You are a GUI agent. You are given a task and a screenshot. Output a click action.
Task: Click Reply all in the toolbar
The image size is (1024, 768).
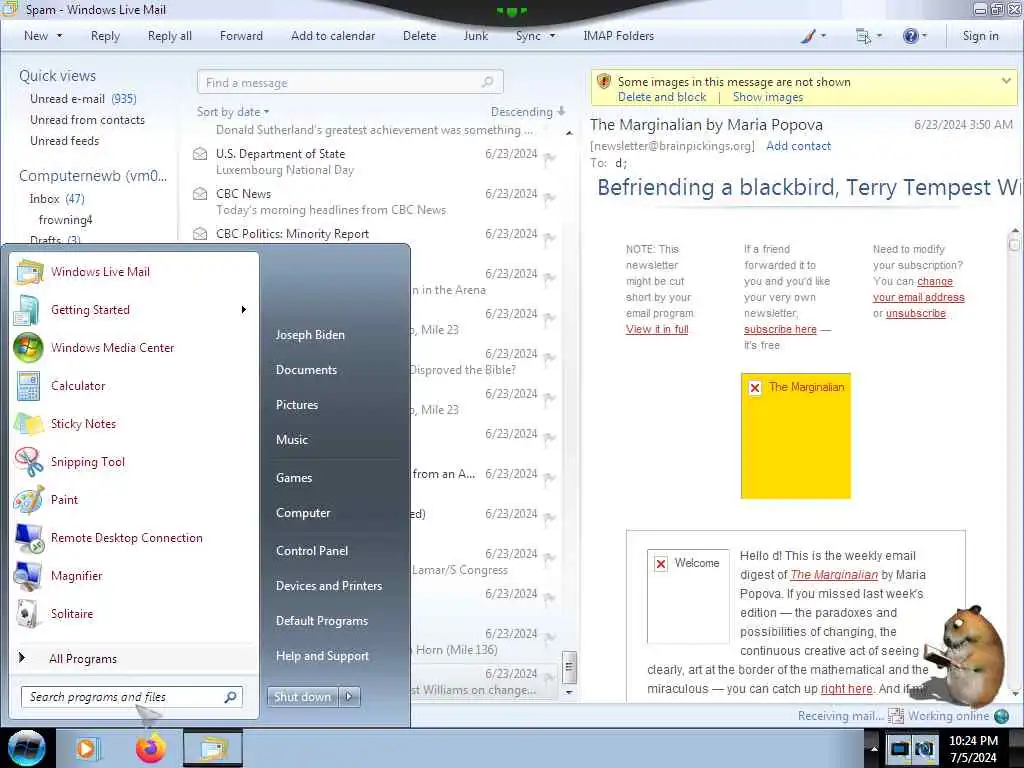[170, 36]
